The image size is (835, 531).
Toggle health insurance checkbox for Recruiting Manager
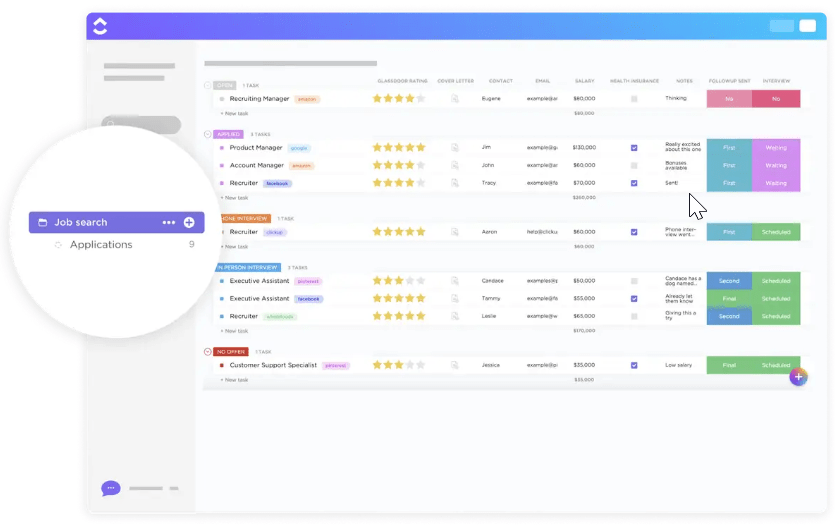634,99
